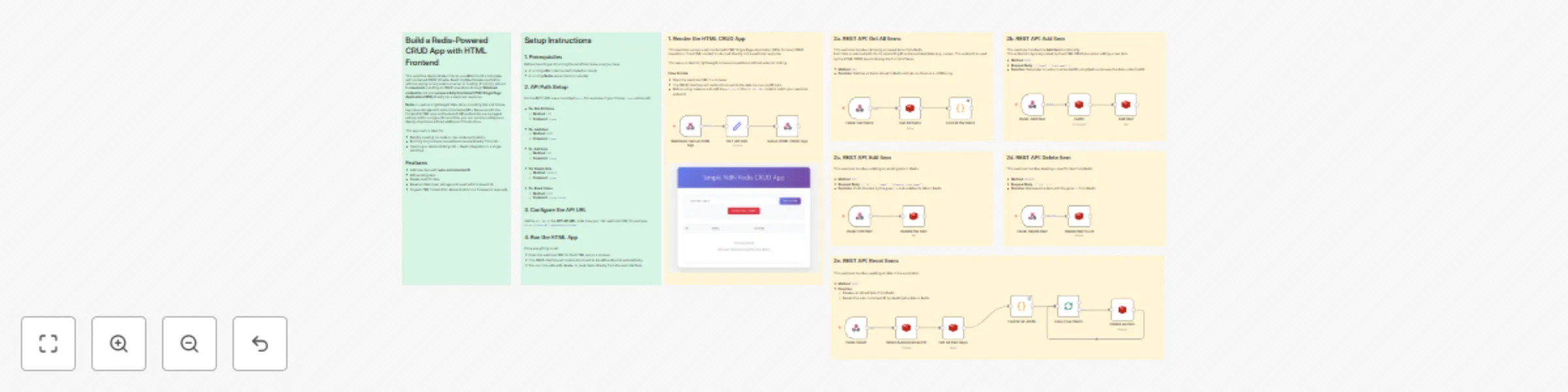Viewport: 1568px width, 392px height.
Task: Open the Redis node in Delete Item section
Action: 1079,216
